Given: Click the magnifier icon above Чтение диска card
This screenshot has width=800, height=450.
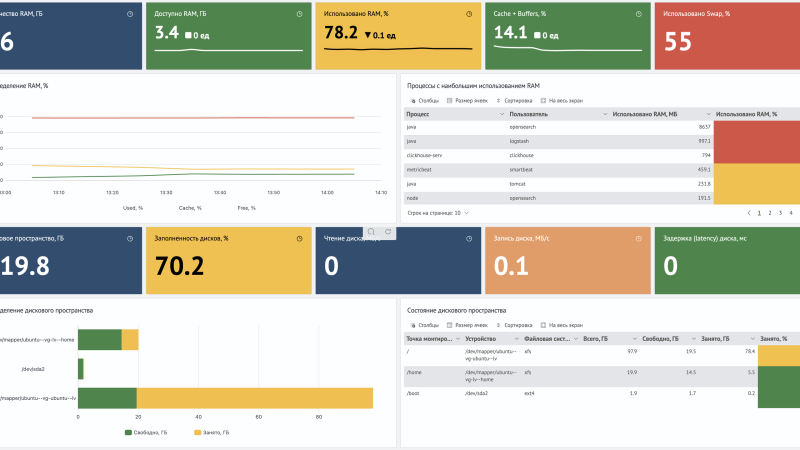Looking at the screenshot, I should 371,232.
